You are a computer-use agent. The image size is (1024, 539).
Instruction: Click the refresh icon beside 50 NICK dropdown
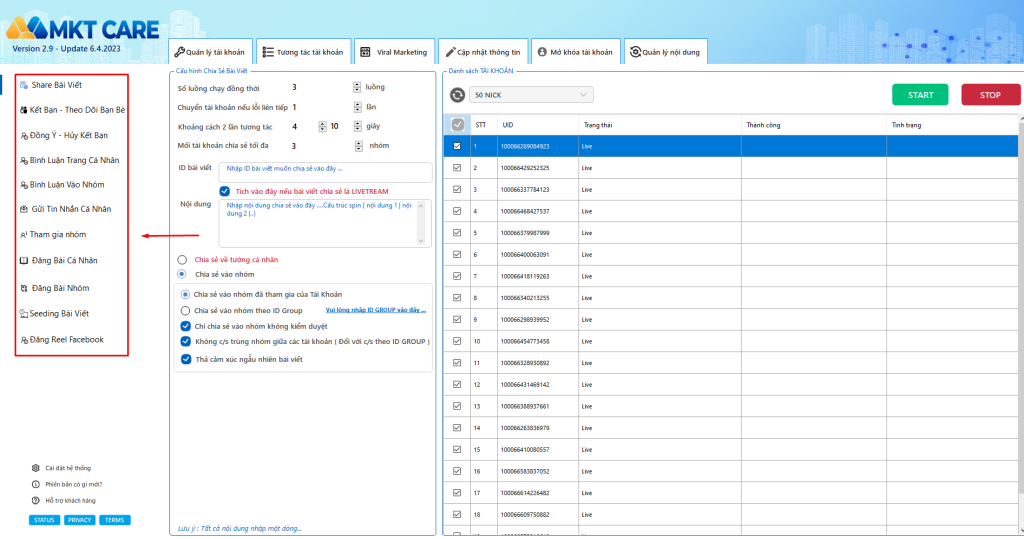(x=457, y=95)
